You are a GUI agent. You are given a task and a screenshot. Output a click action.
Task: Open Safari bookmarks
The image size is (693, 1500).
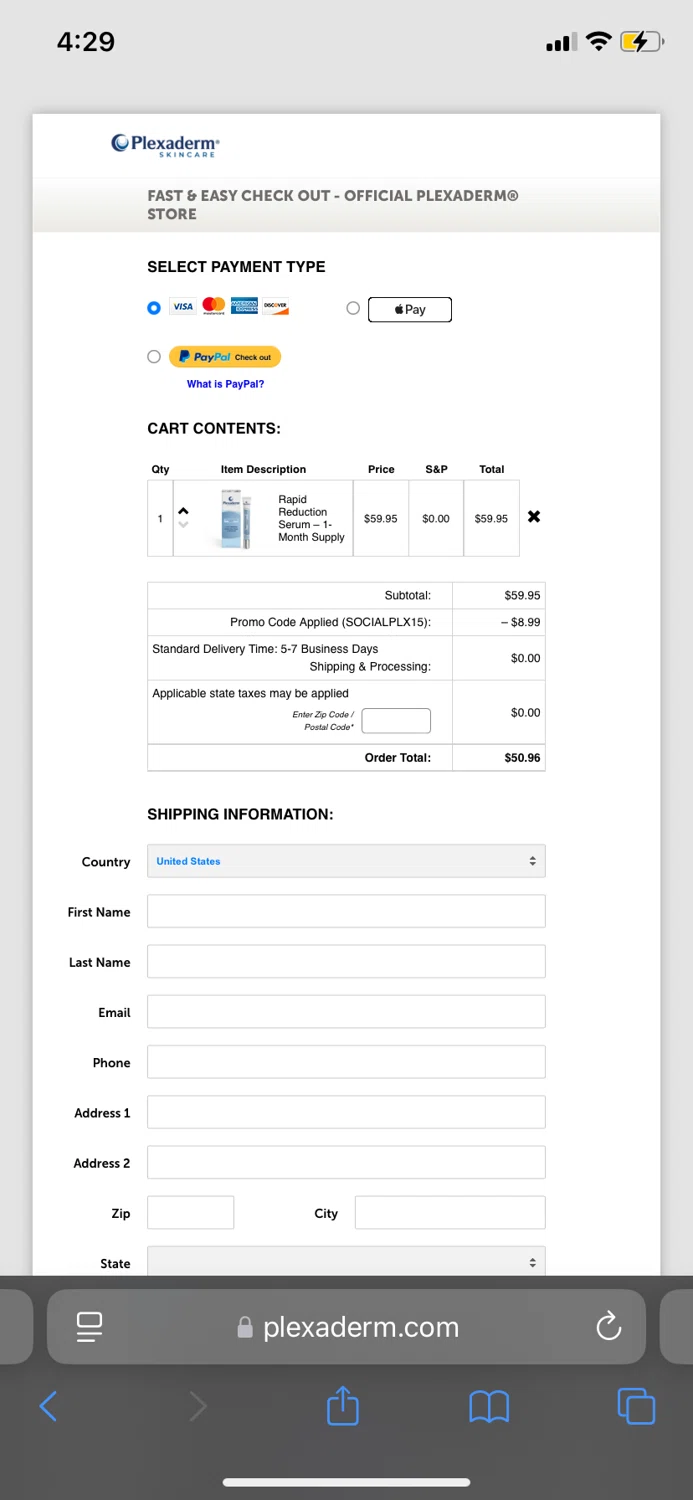489,1406
